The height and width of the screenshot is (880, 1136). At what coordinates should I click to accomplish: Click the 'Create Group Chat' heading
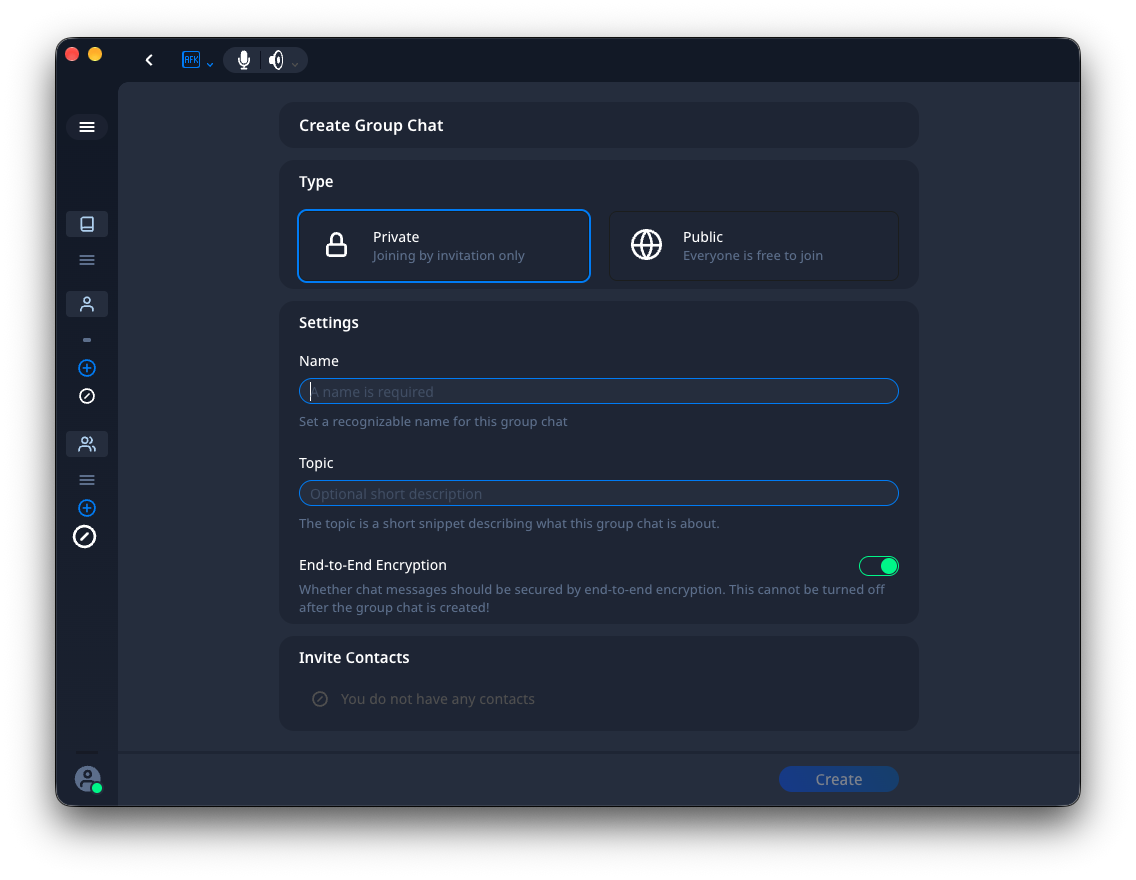click(371, 126)
